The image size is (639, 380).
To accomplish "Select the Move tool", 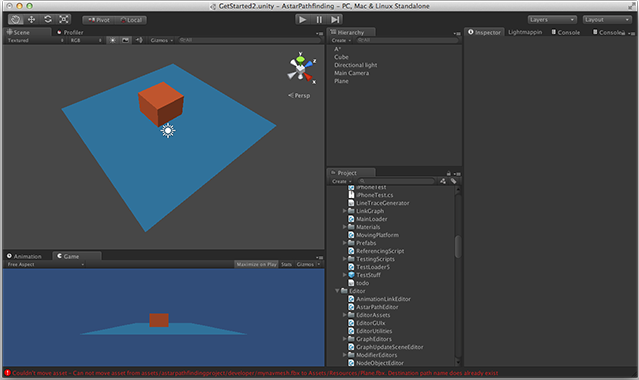I will pos(31,20).
